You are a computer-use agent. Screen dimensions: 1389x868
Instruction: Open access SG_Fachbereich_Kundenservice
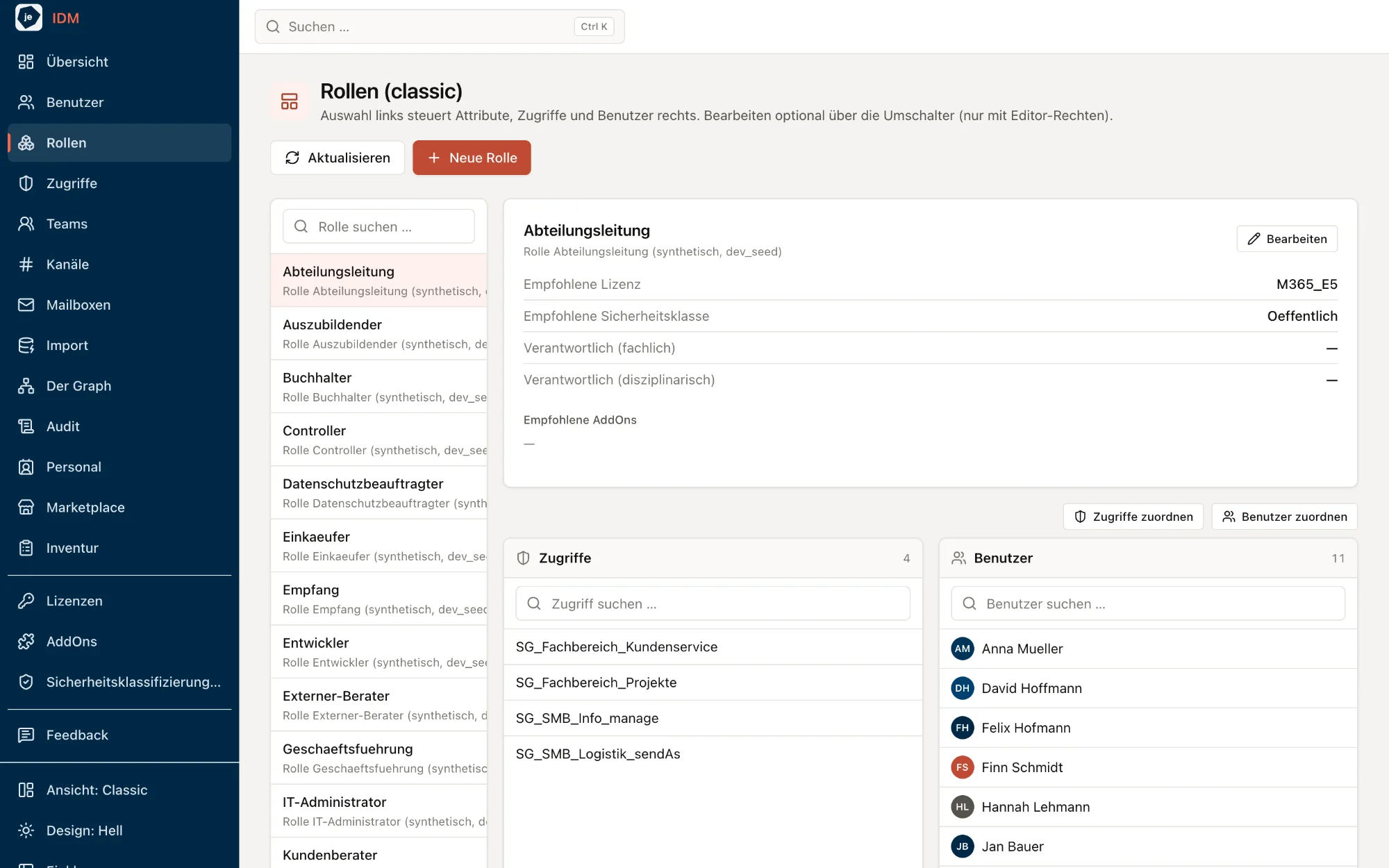click(x=713, y=646)
